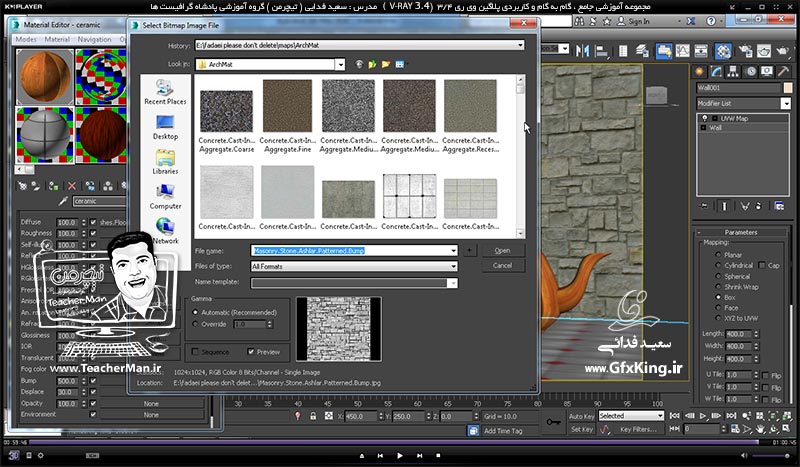The height and width of the screenshot is (467, 800).
Task: Open the Look in ArchMat dropdown
Action: pos(340,64)
